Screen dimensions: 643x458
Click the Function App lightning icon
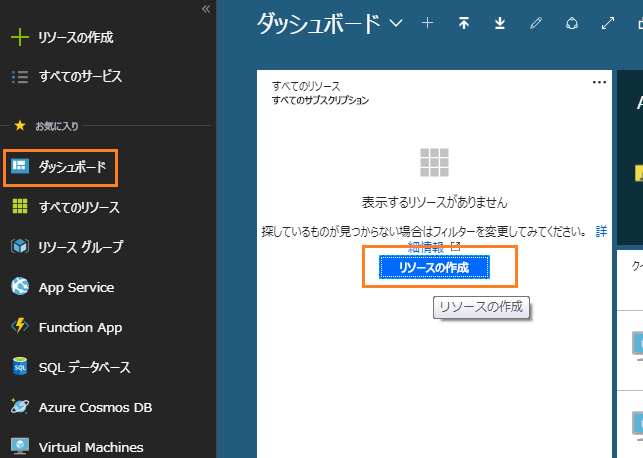click(x=20, y=326)
